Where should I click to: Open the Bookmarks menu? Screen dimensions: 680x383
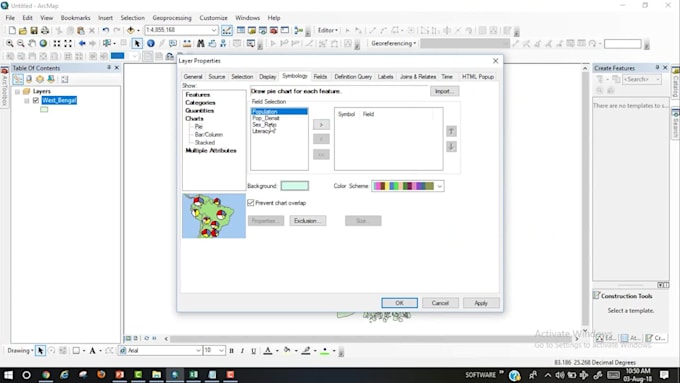tap(75, 18)
